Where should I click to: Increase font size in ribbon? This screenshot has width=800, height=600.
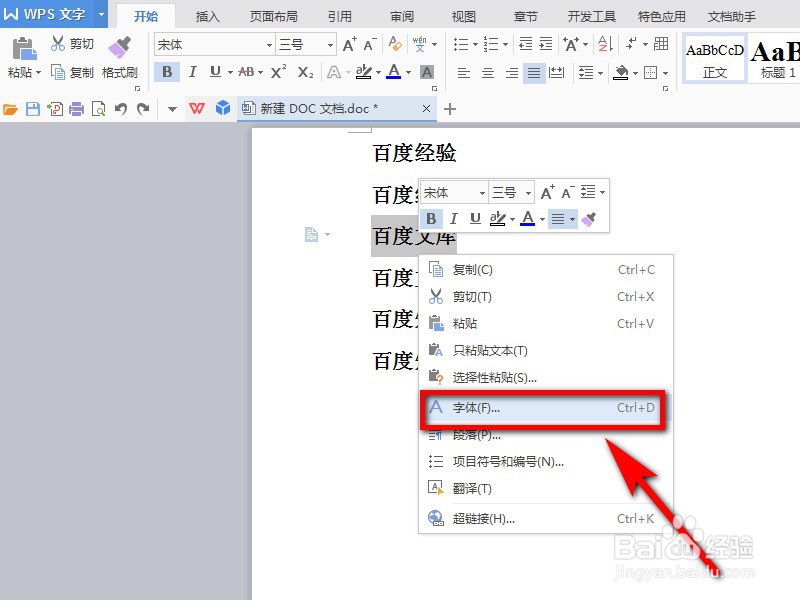tap(349, 45)
